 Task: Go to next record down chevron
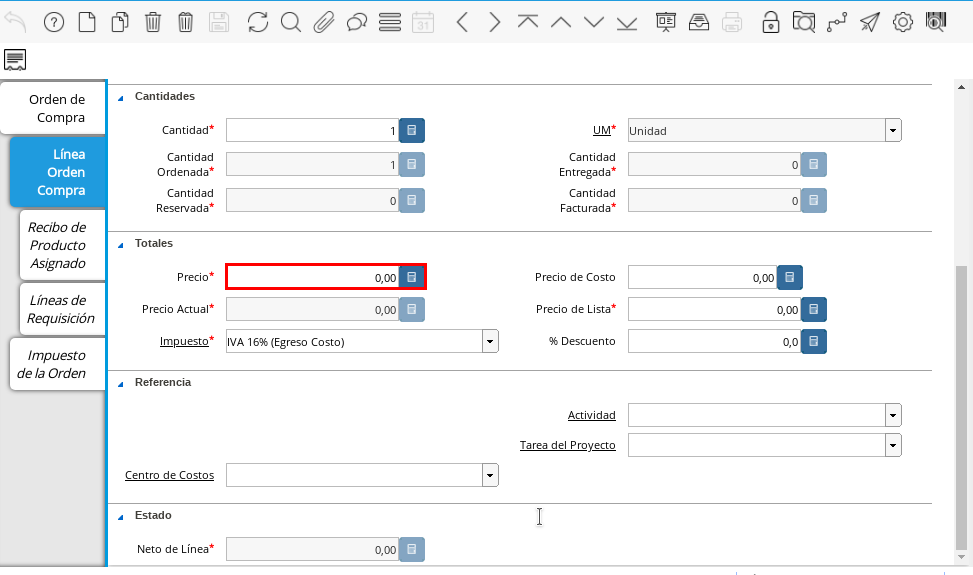[594, 23]
